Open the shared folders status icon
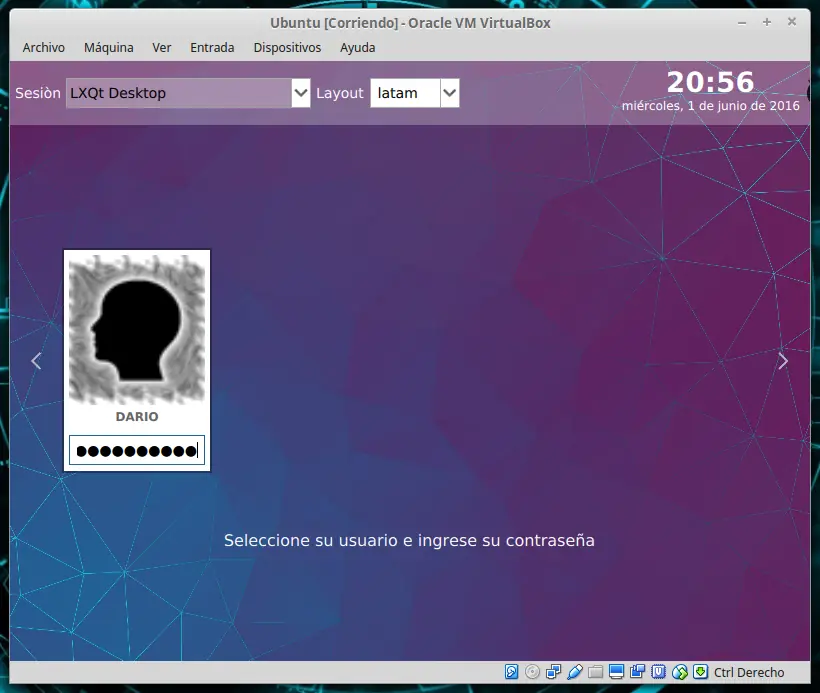 596,672
